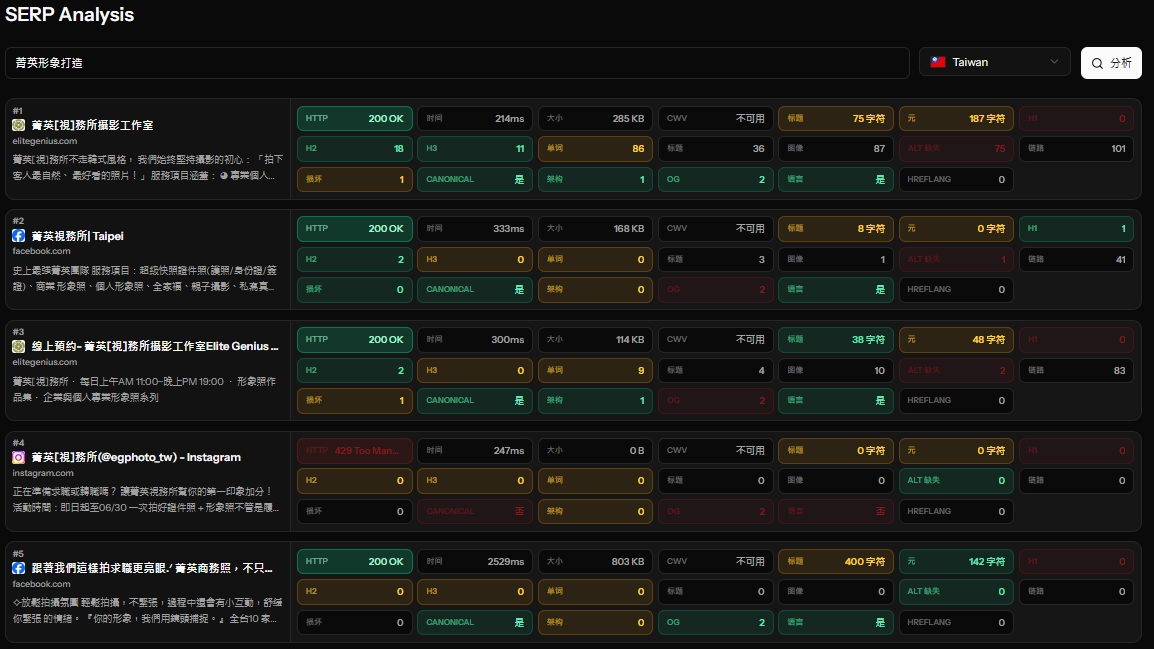Click H3 11 cell in result #1
This screenshot has width=1154, height=649.
[475, 149]
